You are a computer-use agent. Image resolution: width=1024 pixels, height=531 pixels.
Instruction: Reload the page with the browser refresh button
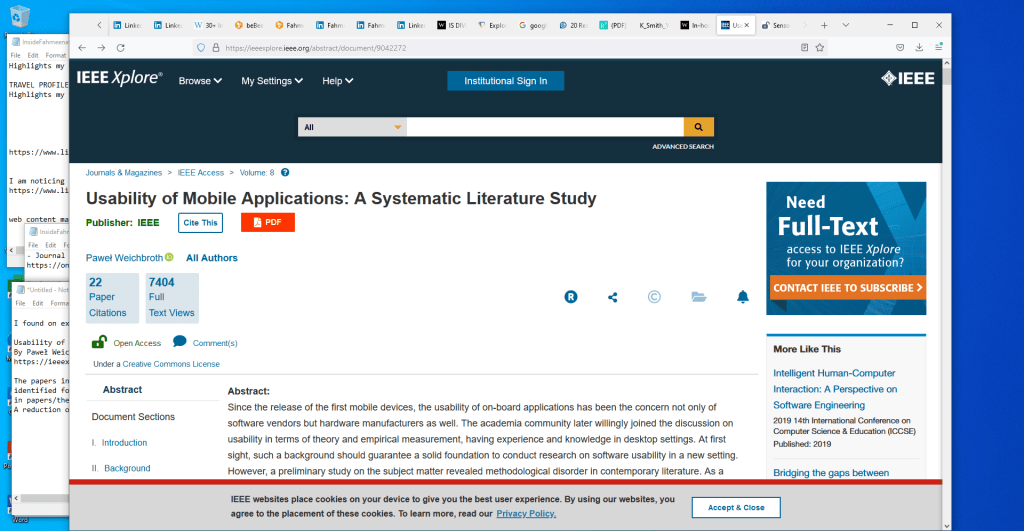tap(121, 47)
